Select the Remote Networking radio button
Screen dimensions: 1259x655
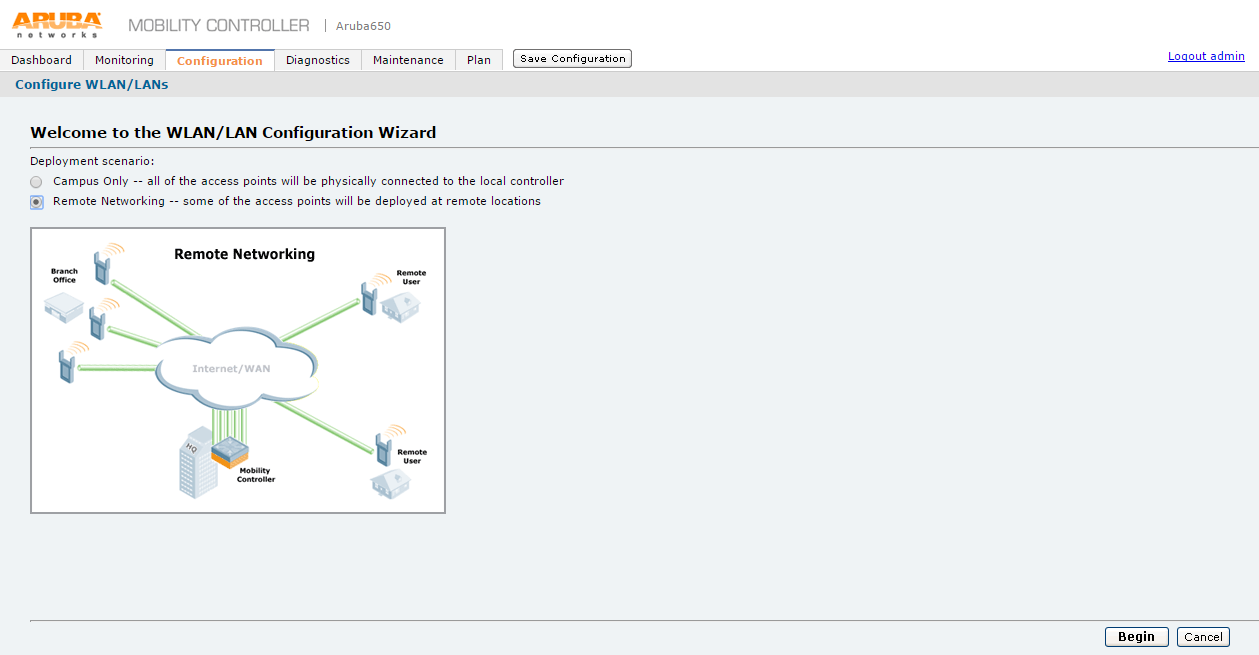click(x=36, y=202)
